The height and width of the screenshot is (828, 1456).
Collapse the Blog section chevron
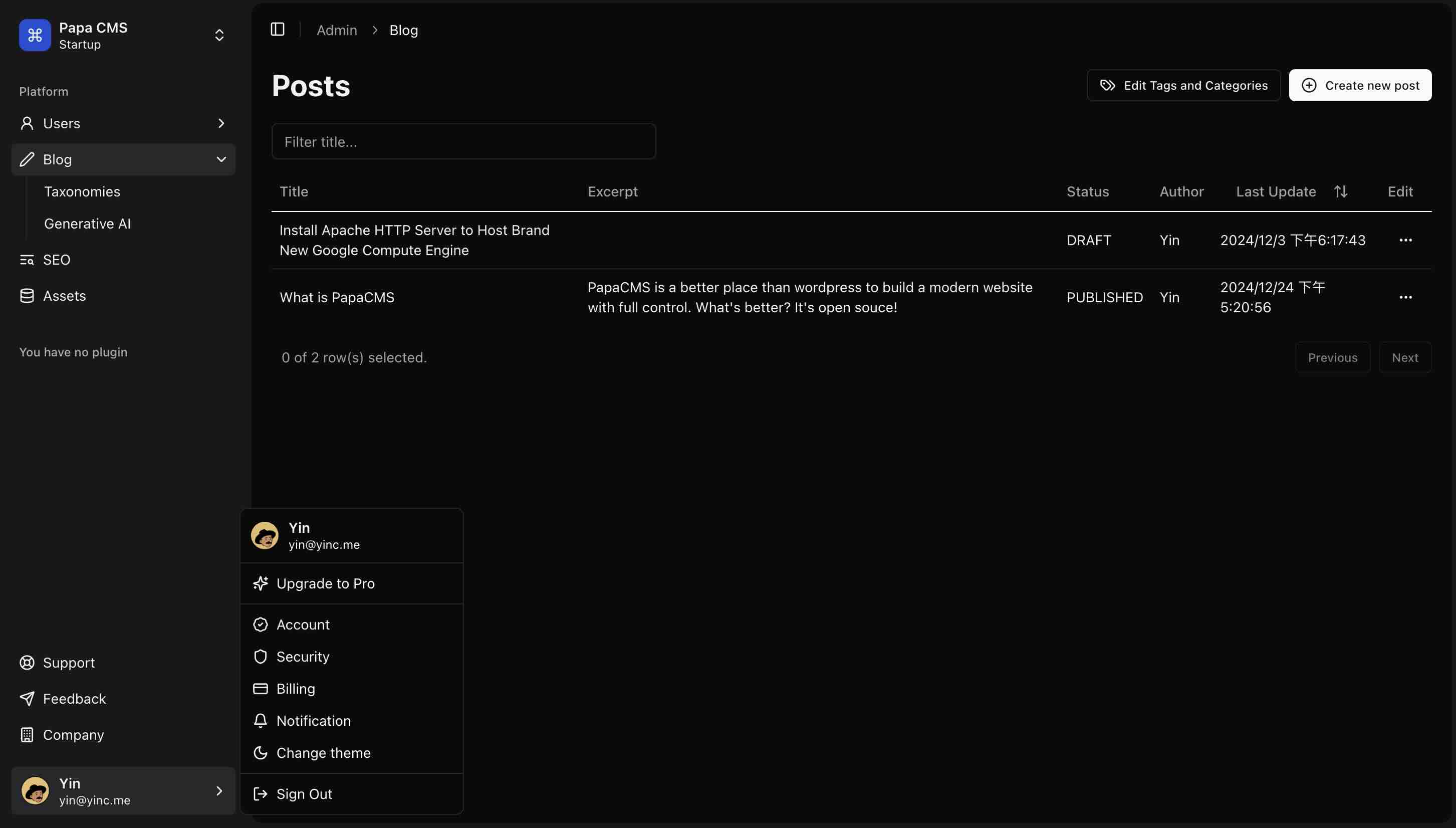click(221, 159)
